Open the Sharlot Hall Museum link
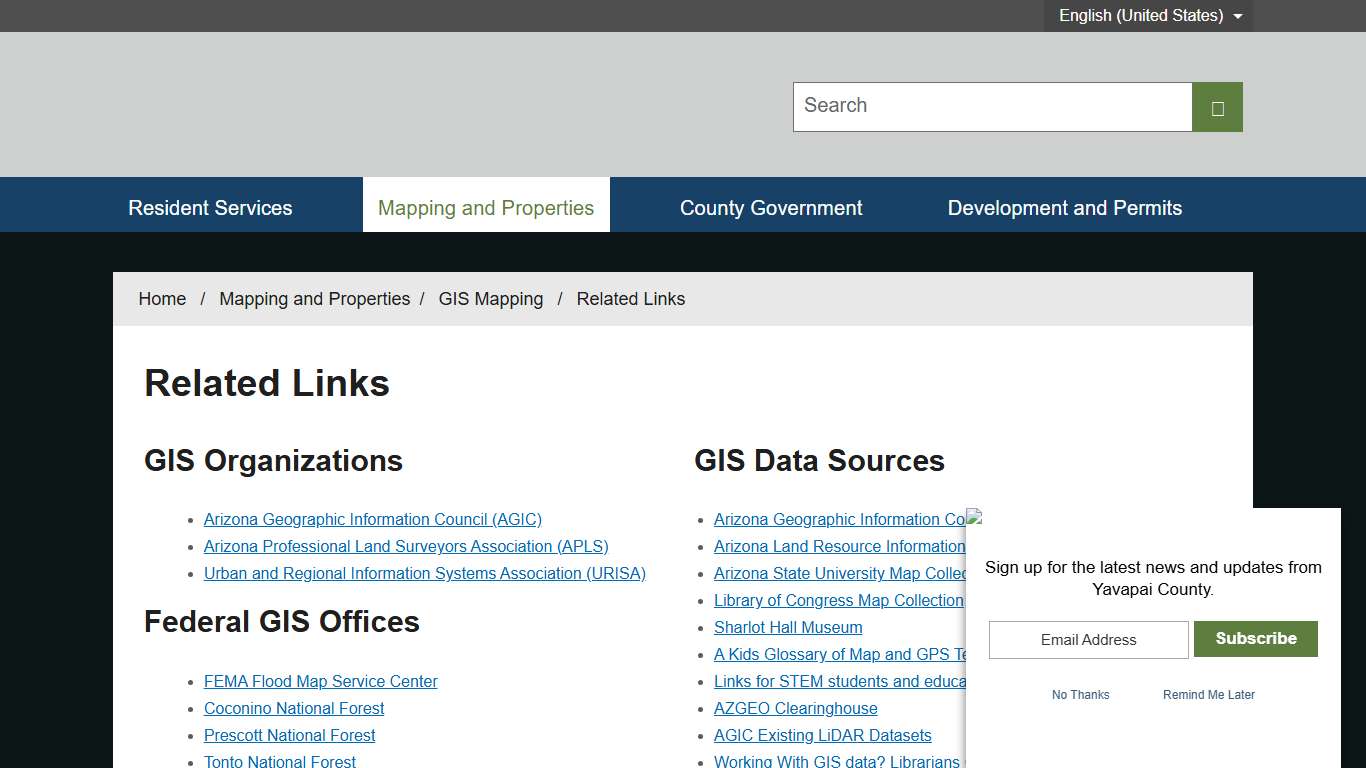The image size is (1366, 768). [x=788, y=627]
